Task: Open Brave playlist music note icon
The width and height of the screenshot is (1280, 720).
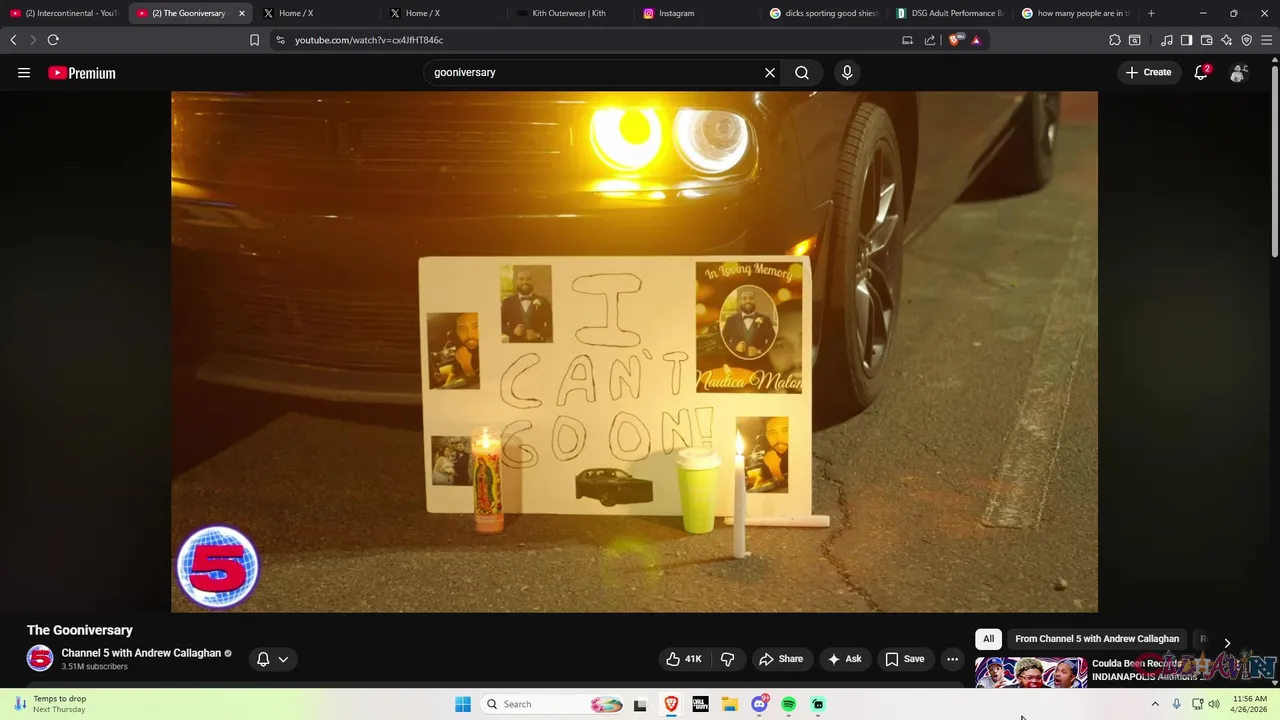Action: click(x=1167, y=40)
